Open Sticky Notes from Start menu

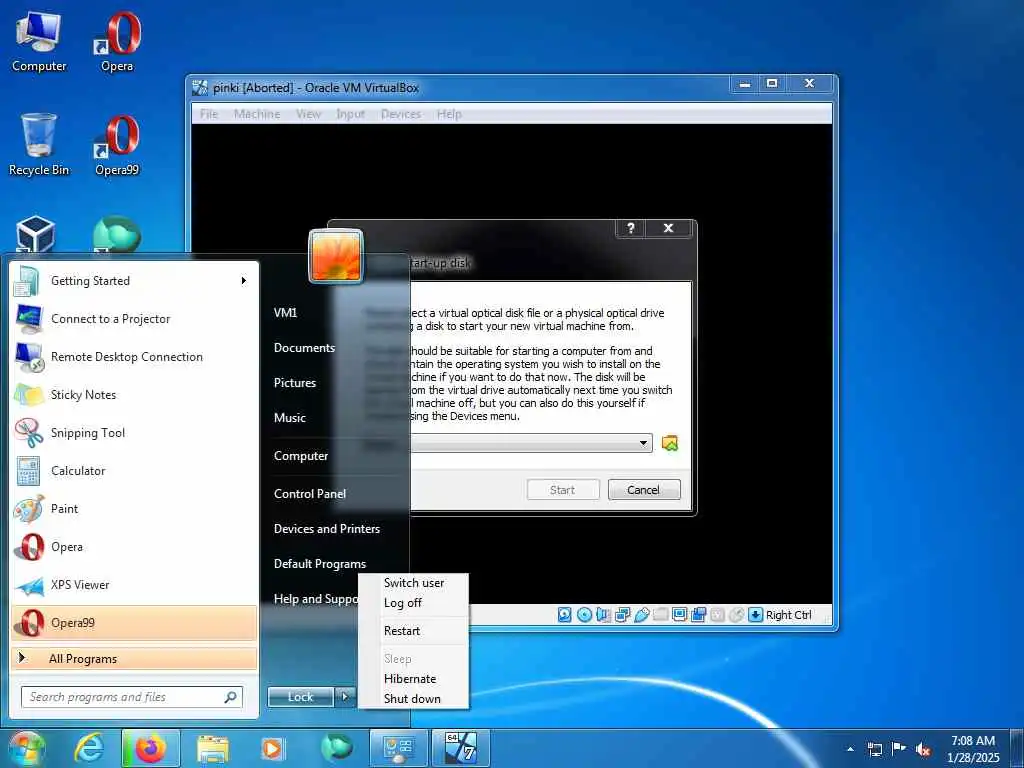coord(135,395)
